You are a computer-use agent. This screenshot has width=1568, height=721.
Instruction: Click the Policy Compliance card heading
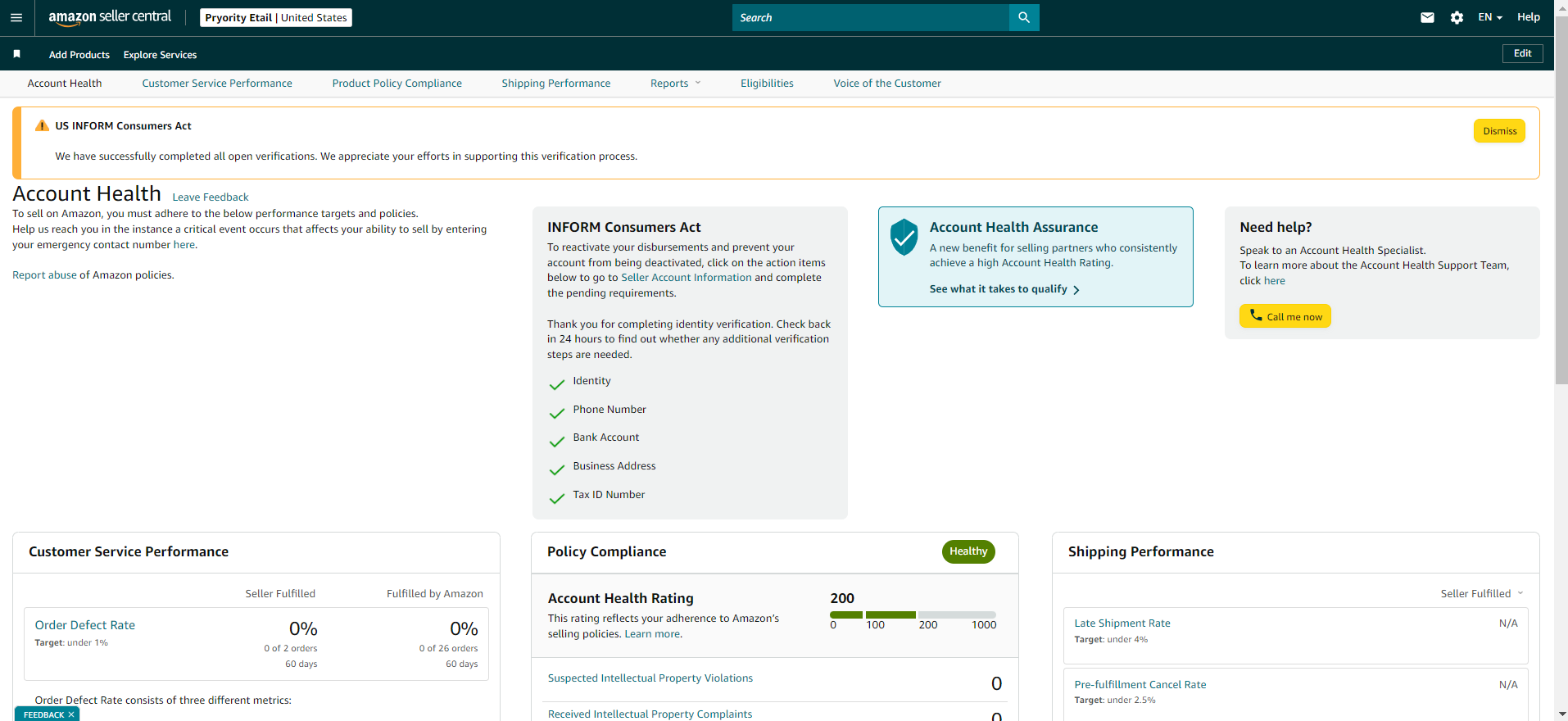pyautogui.click(x=607, y=552)
